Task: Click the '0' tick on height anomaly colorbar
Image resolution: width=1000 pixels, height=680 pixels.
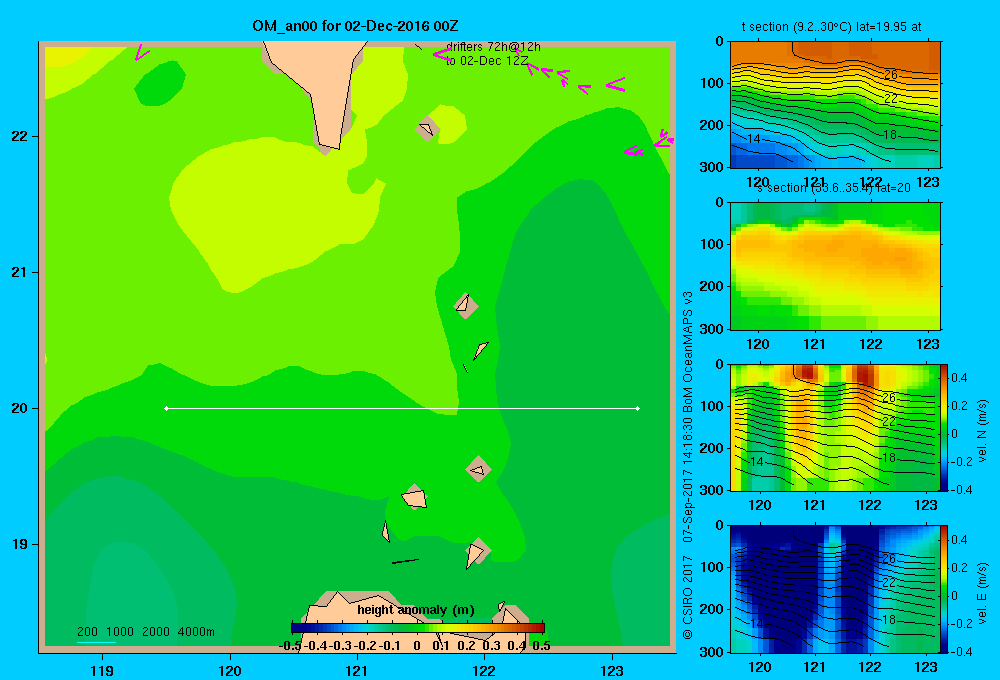Action: [416, 646]
